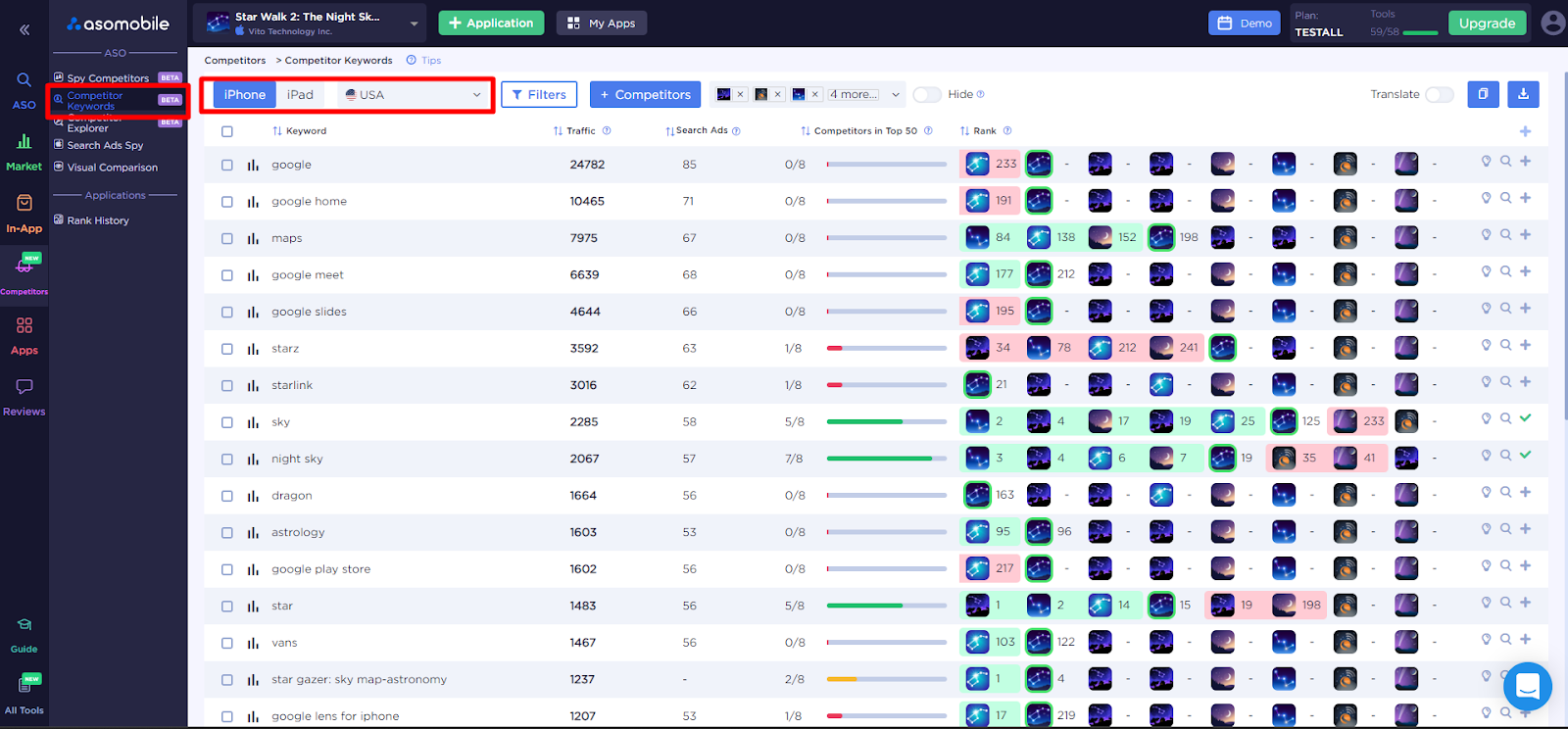The height and width of the screenshot is (729, 1568).
Task: Toggle the Translate switch
Action: pyautogui.click(x=1439, y=95)
